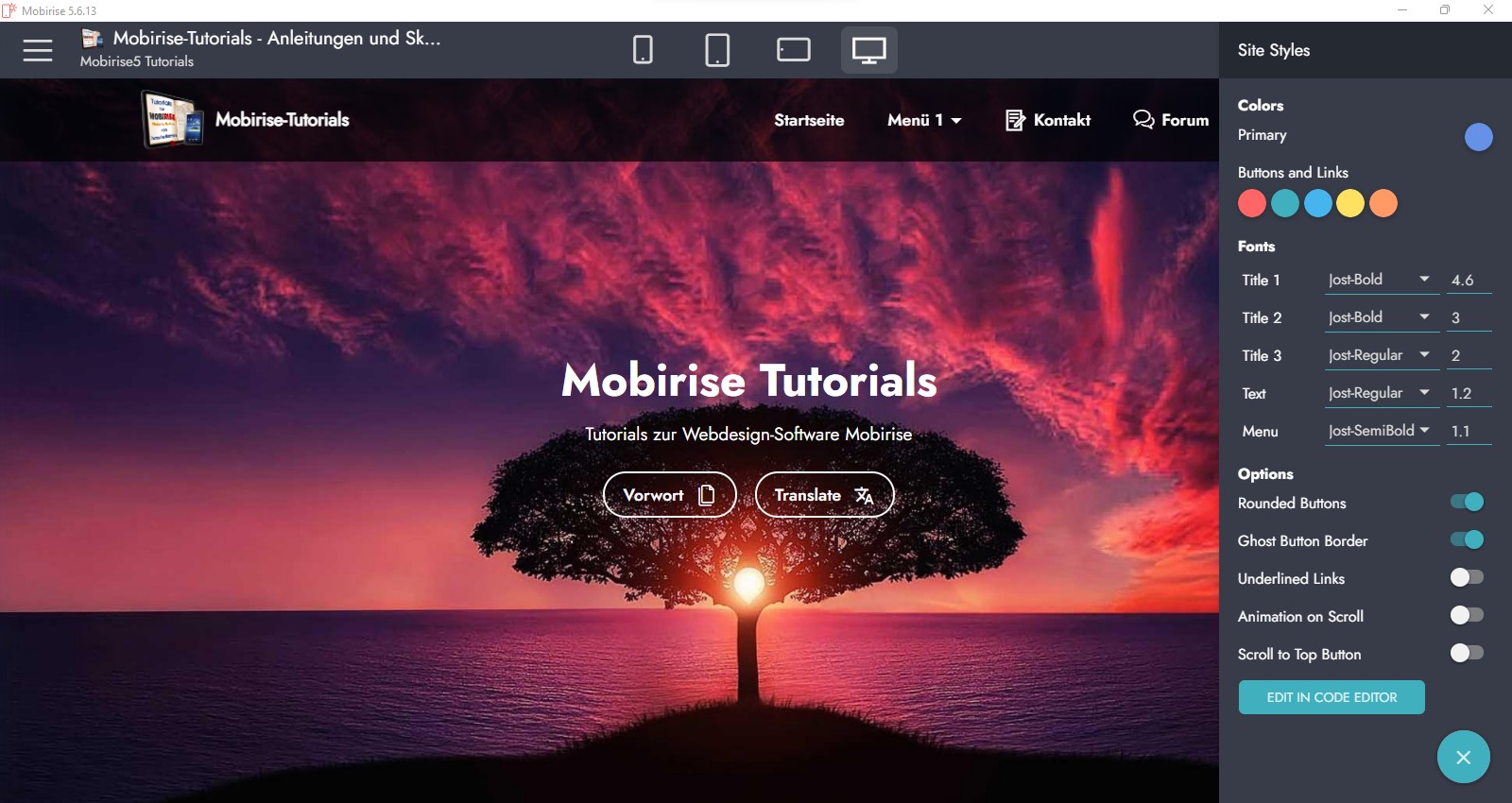Viewport: 1512px width, 803px height.
Task: Click the Title 2 font size field
Action: tap(1469, 318)
